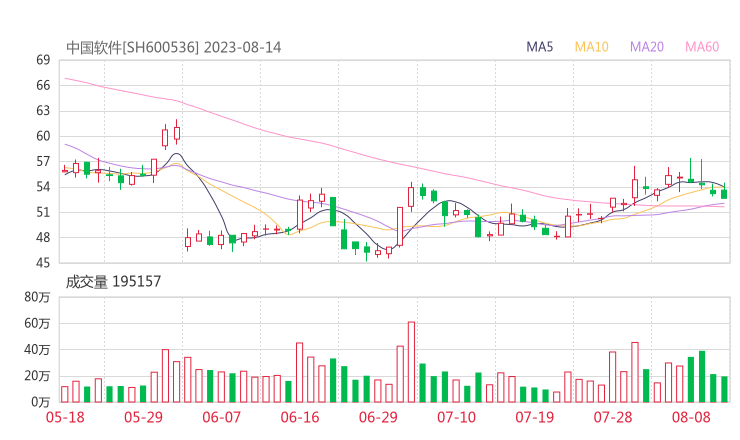The height and width of the screenshot is (440, 740).
Task: Click the 48 price axis label
Action: (x=43, y=237)
